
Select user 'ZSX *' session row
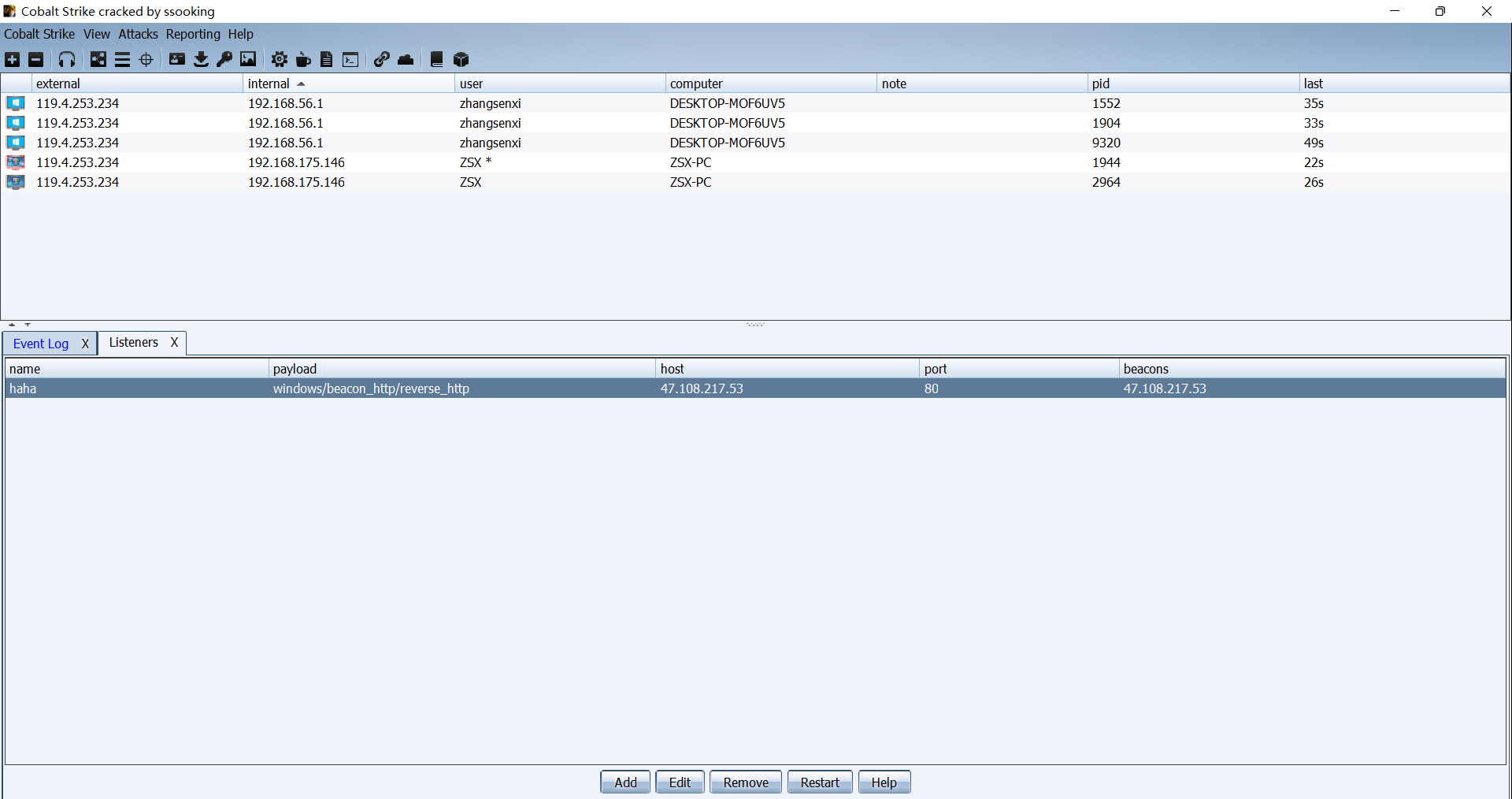pyautogui.click(x=755, y=162)
